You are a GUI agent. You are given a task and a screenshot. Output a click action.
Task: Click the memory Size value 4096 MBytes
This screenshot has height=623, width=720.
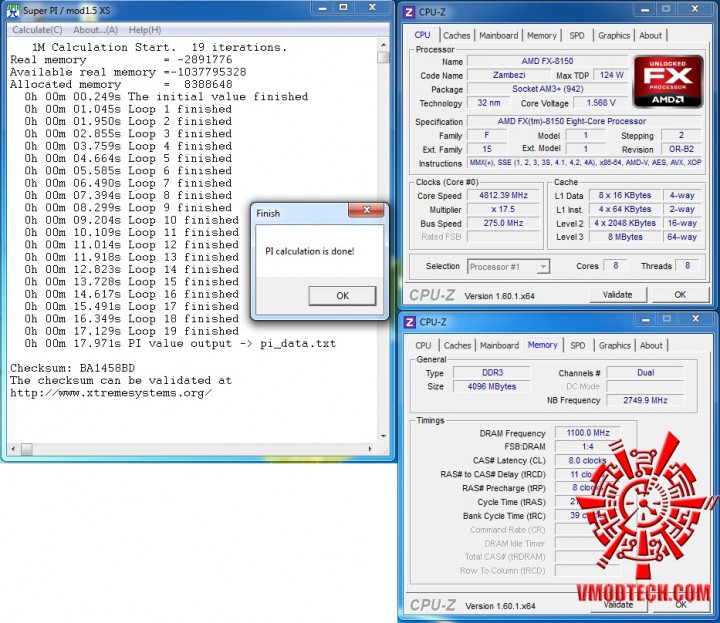(x=492, y=387)
